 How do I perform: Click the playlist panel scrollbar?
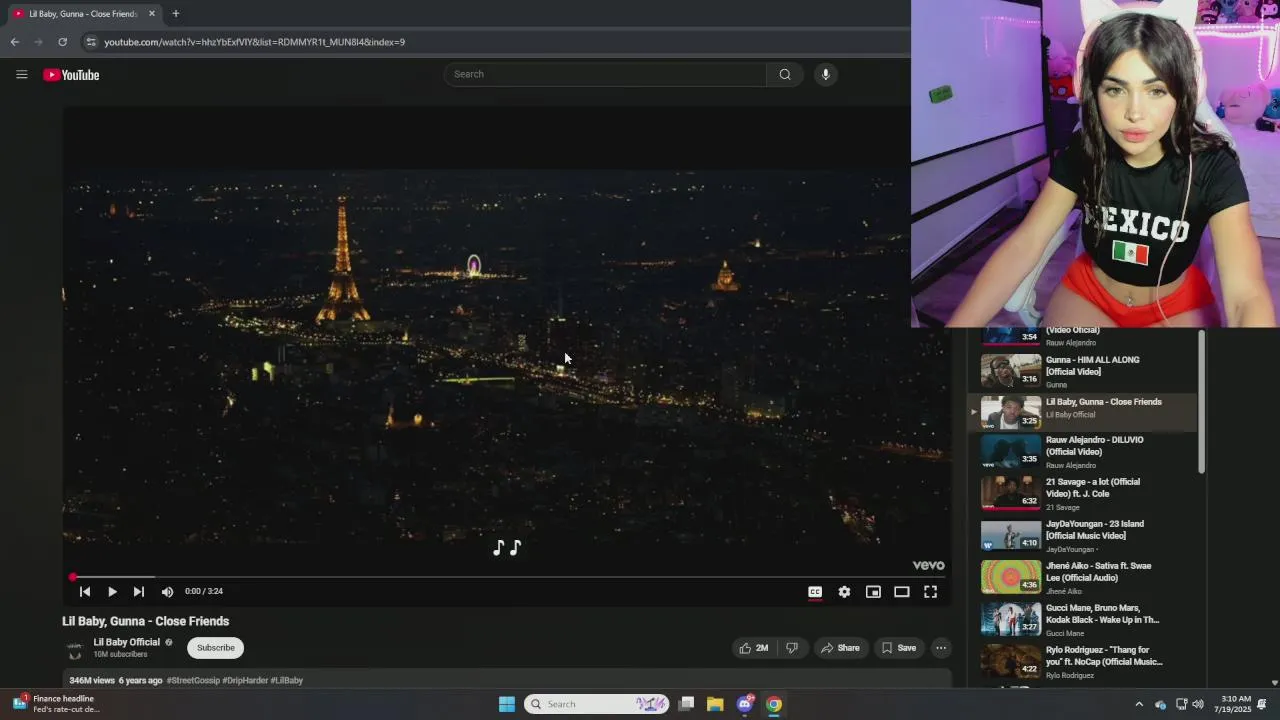point(1201,400)
